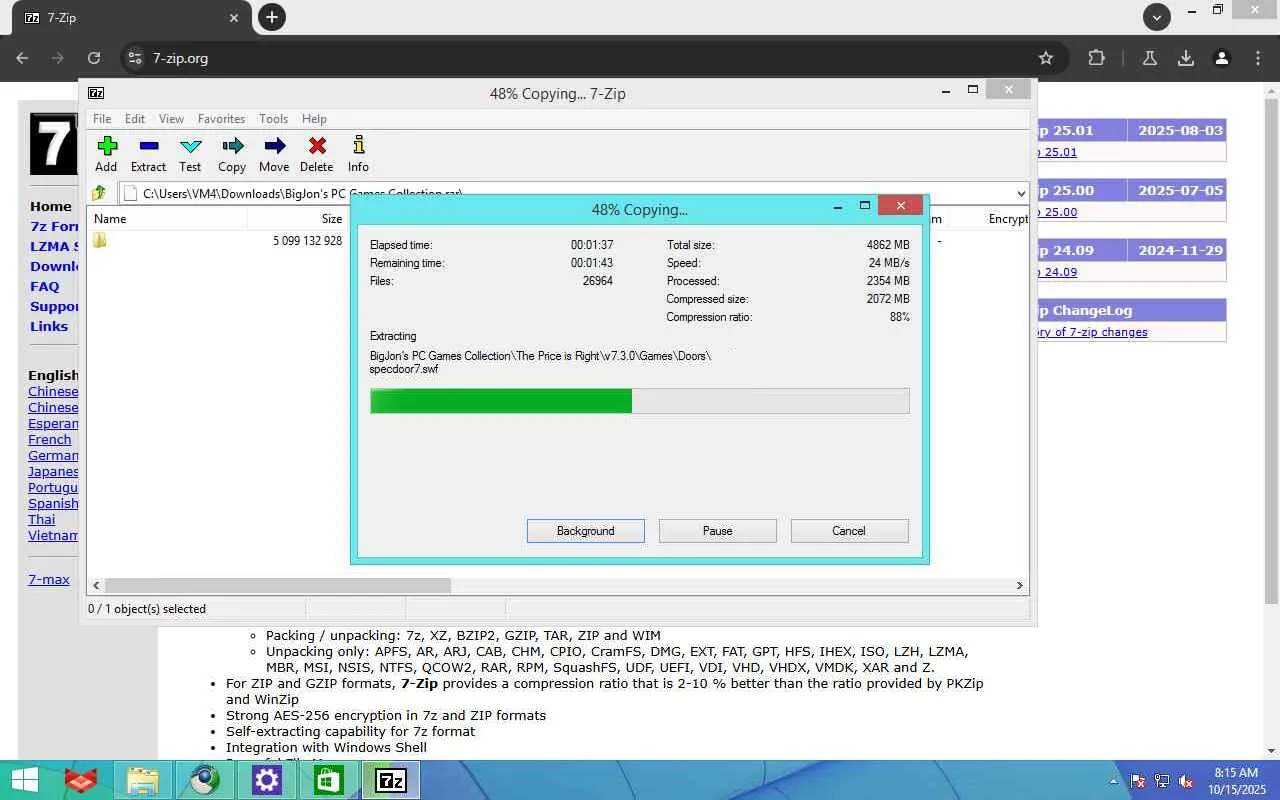Open File Explorer from the taskbar
Image resolution: width=1280 pixels, height=800 pixels.
[x=143, y=780]
